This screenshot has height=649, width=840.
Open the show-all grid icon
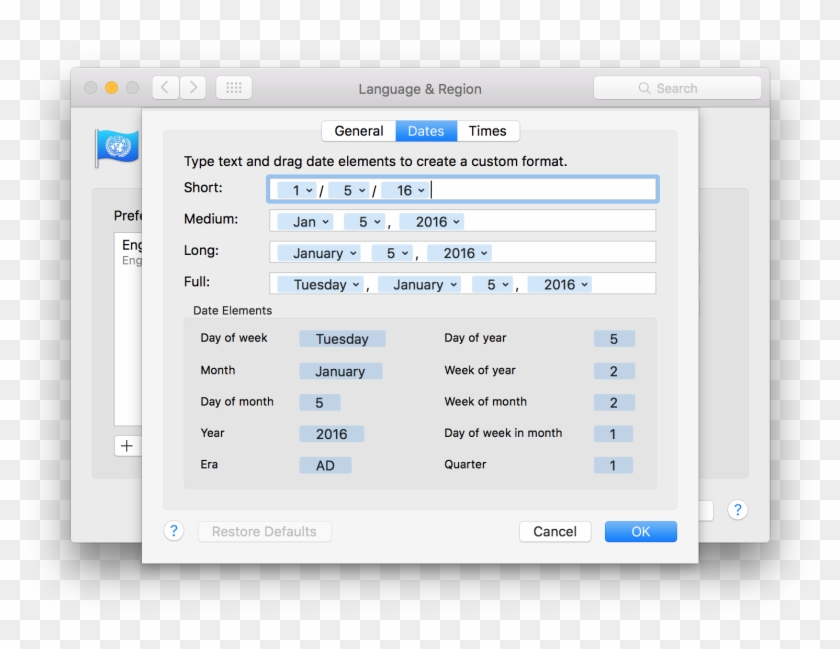(x=234, y=88)
